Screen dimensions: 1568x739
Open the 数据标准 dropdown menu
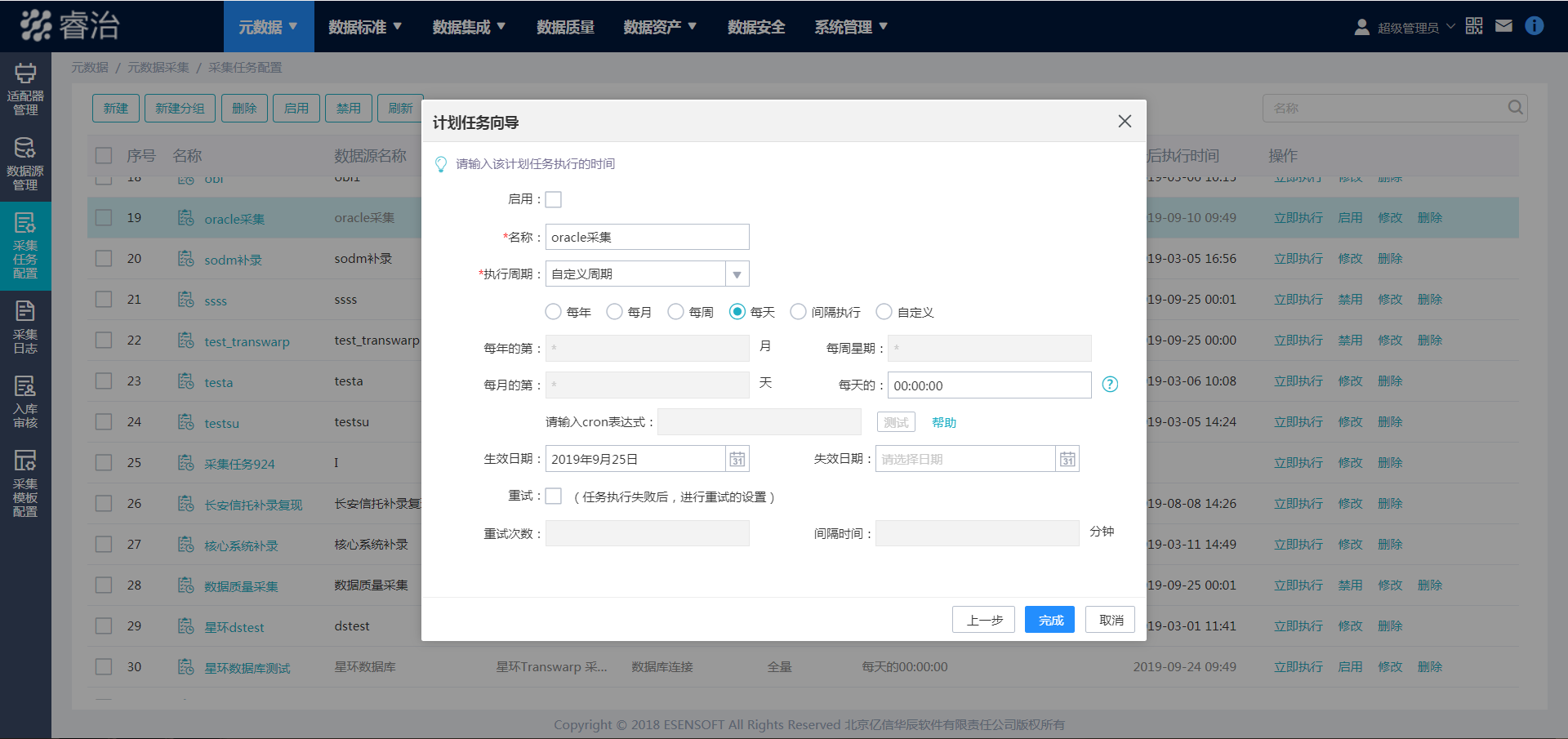(x=365, y=27)
